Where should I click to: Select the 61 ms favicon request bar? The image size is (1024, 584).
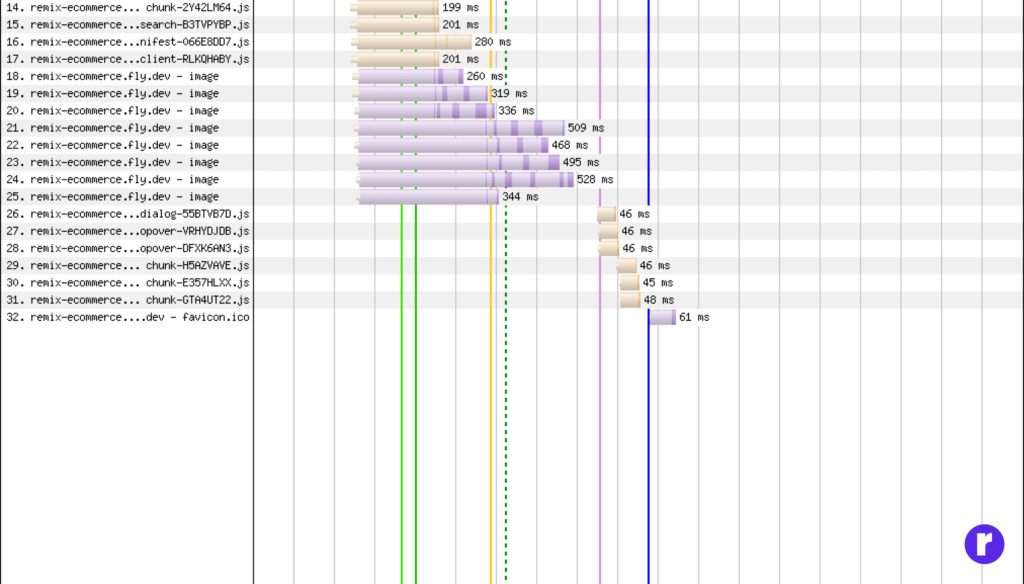[662, 317]
